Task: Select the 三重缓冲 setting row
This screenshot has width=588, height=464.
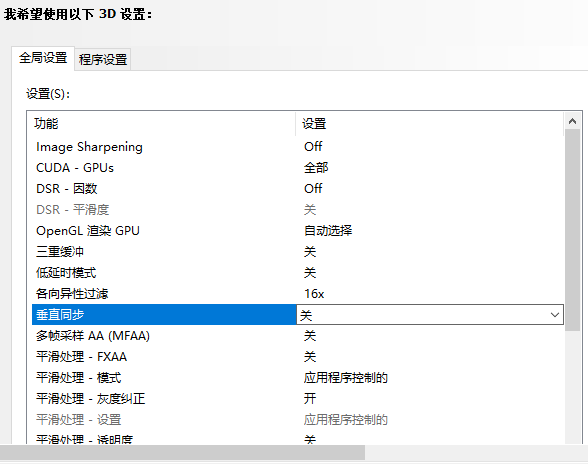Action: (x=298, y=252)
